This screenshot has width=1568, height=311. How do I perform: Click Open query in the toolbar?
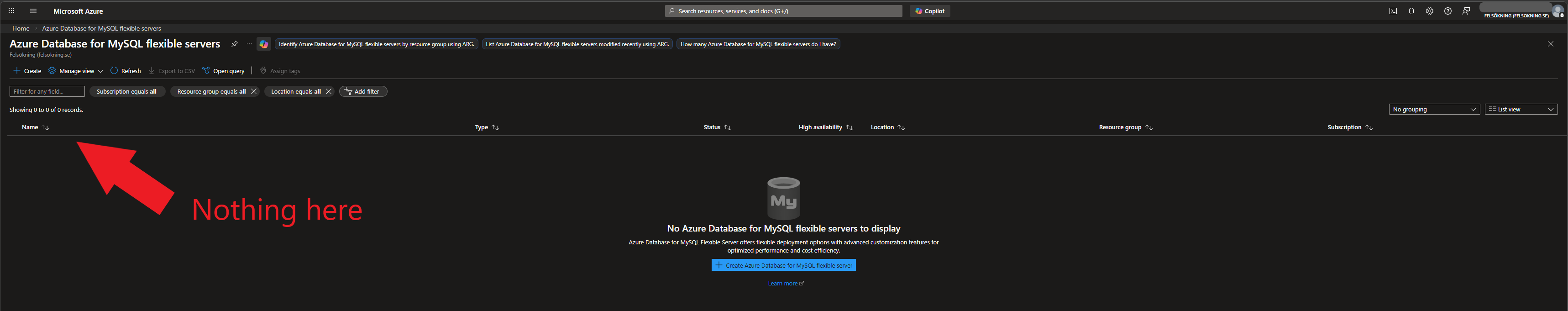tap(223, 71)
